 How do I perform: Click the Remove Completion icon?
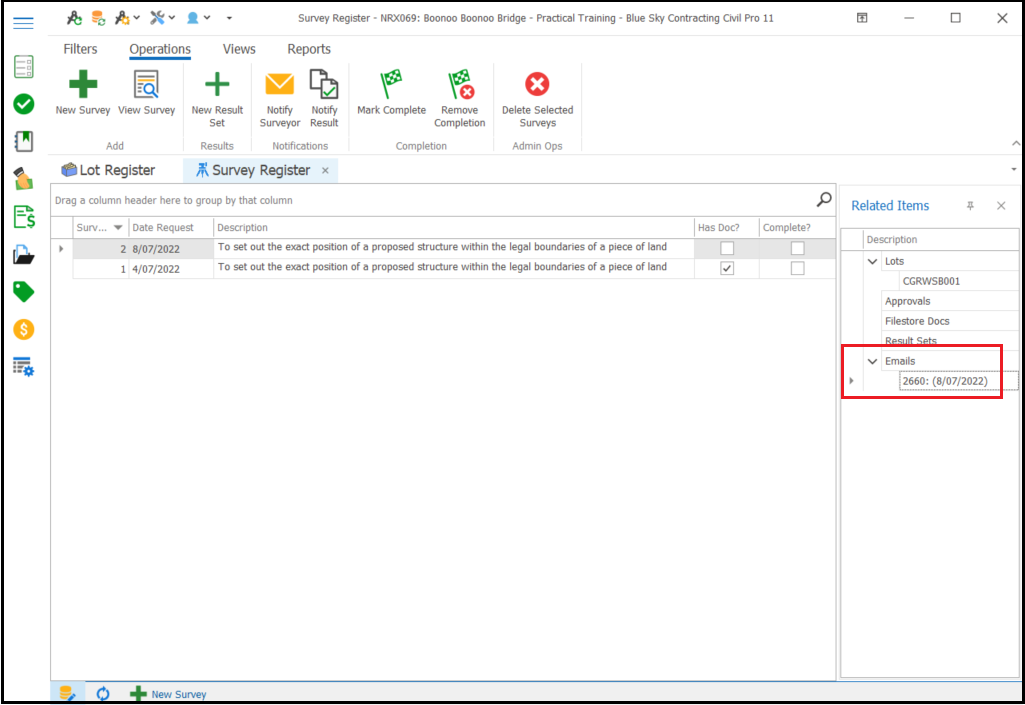tap(459, 86)
